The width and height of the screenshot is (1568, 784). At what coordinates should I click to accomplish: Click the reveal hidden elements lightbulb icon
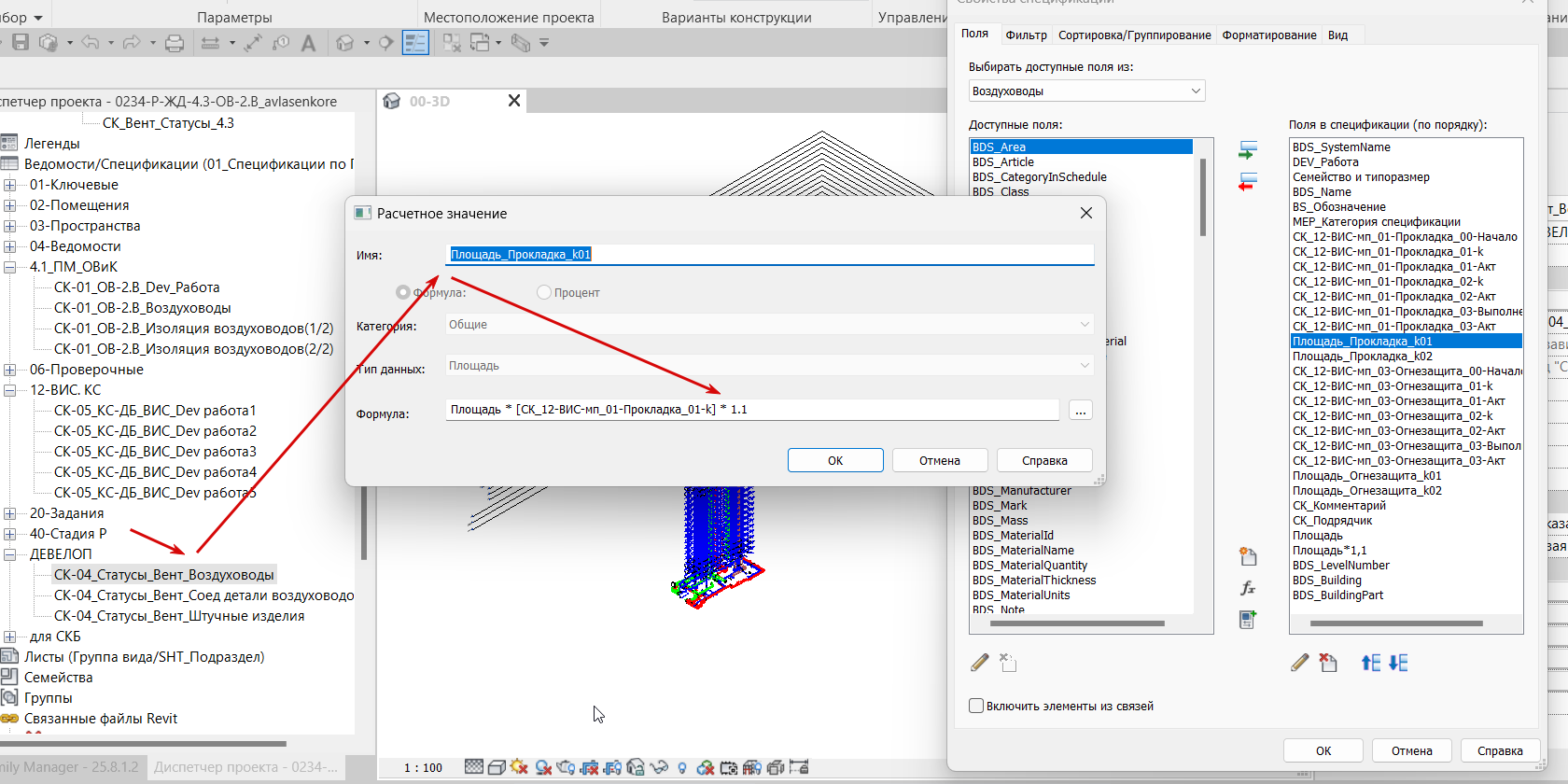682,768
